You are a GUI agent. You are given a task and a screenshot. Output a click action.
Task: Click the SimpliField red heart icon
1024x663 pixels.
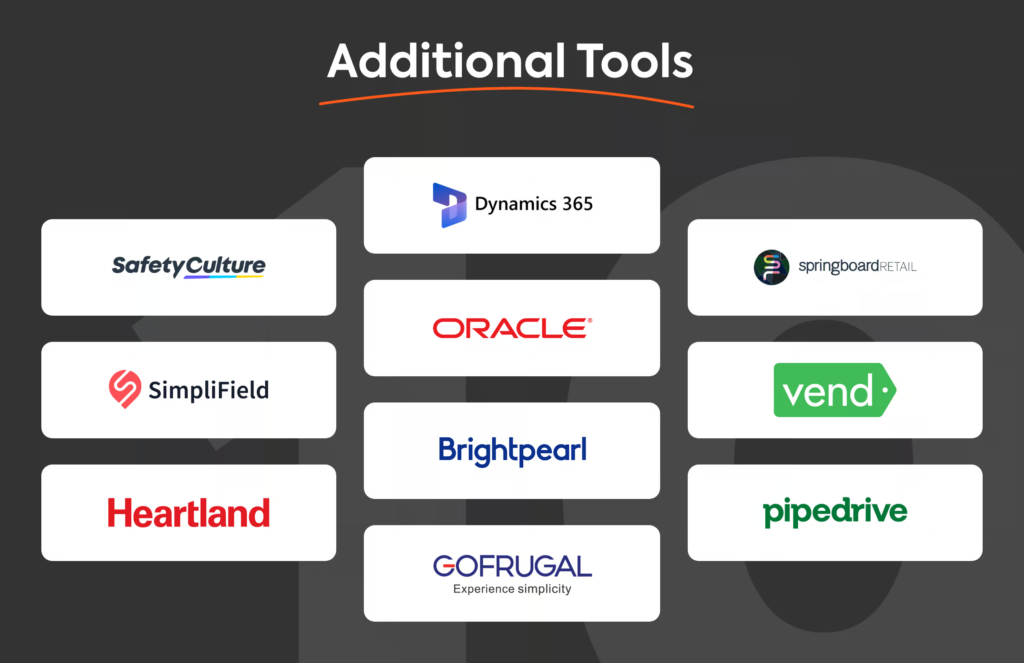pyautogui.click(x=125, y=389)
